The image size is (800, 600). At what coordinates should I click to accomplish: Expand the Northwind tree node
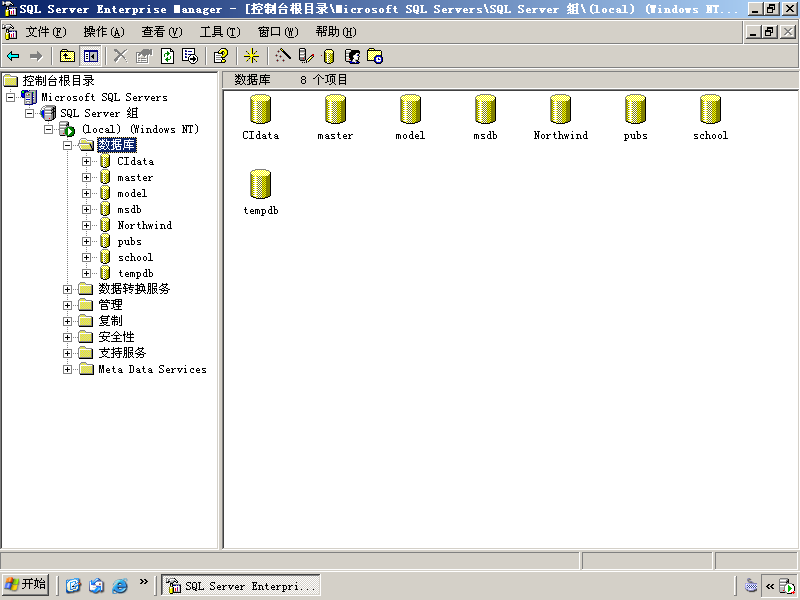pos(86,226)
